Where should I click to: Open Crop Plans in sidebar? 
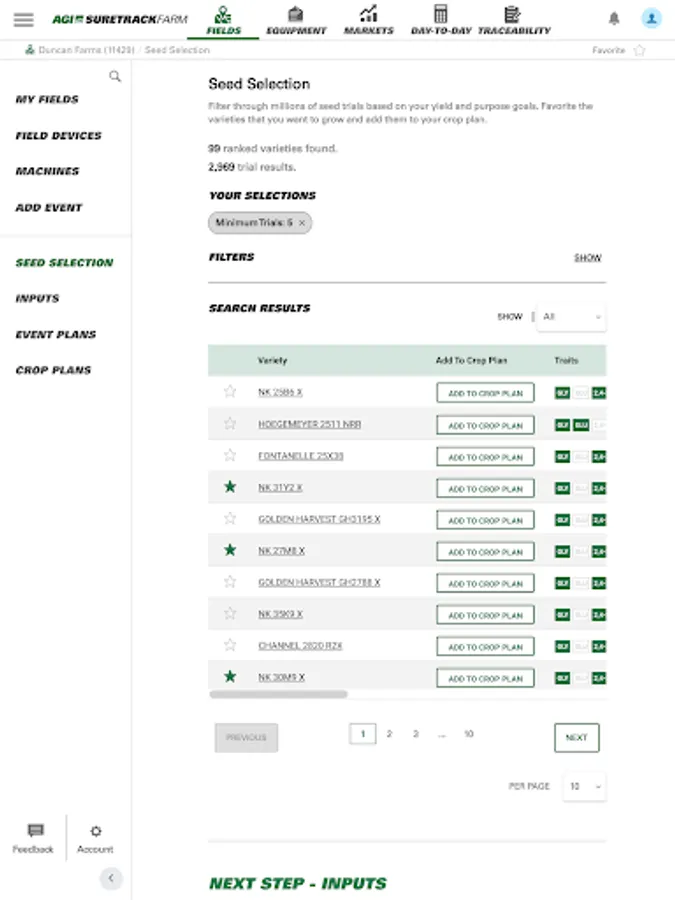pyautogui.click(x=53, y=370)
